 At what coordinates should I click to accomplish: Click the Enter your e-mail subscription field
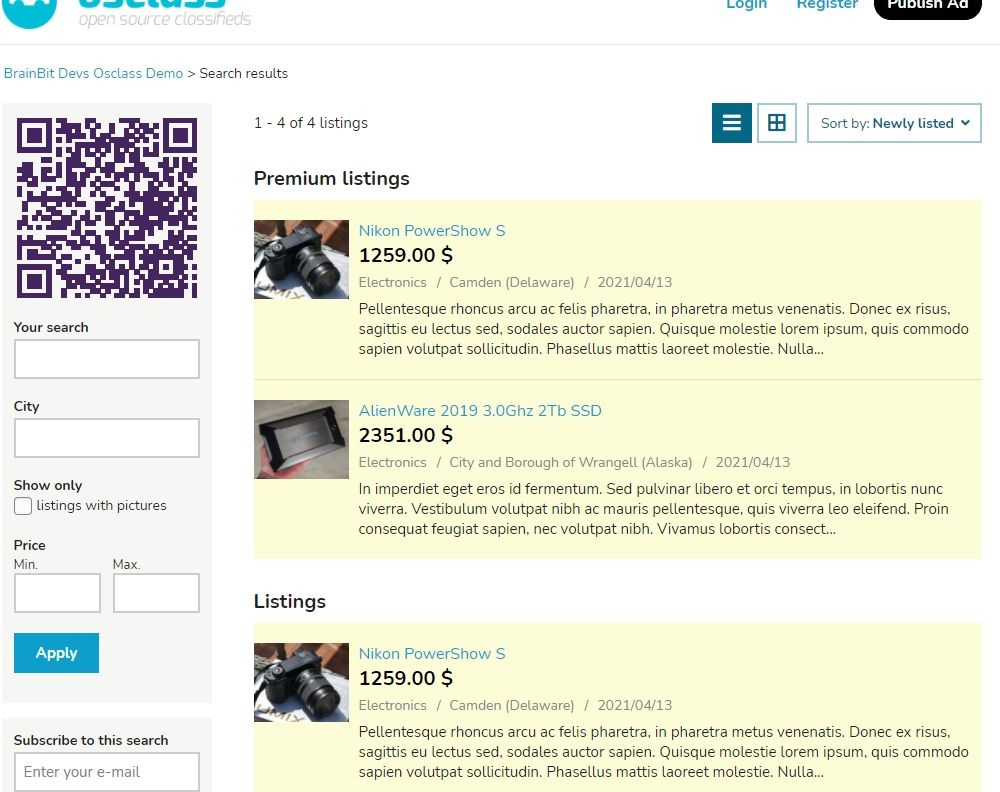coord(106,771)
